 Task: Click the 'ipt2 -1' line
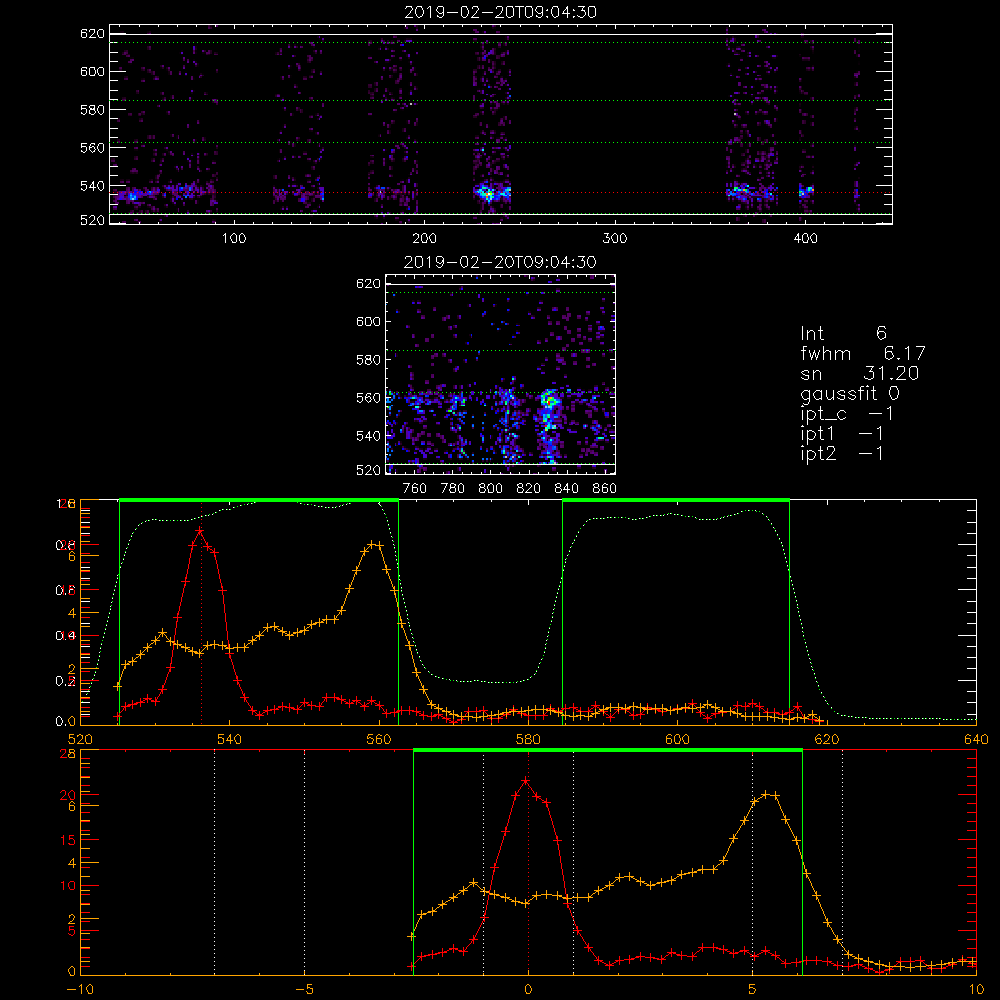tap(841, 453)
